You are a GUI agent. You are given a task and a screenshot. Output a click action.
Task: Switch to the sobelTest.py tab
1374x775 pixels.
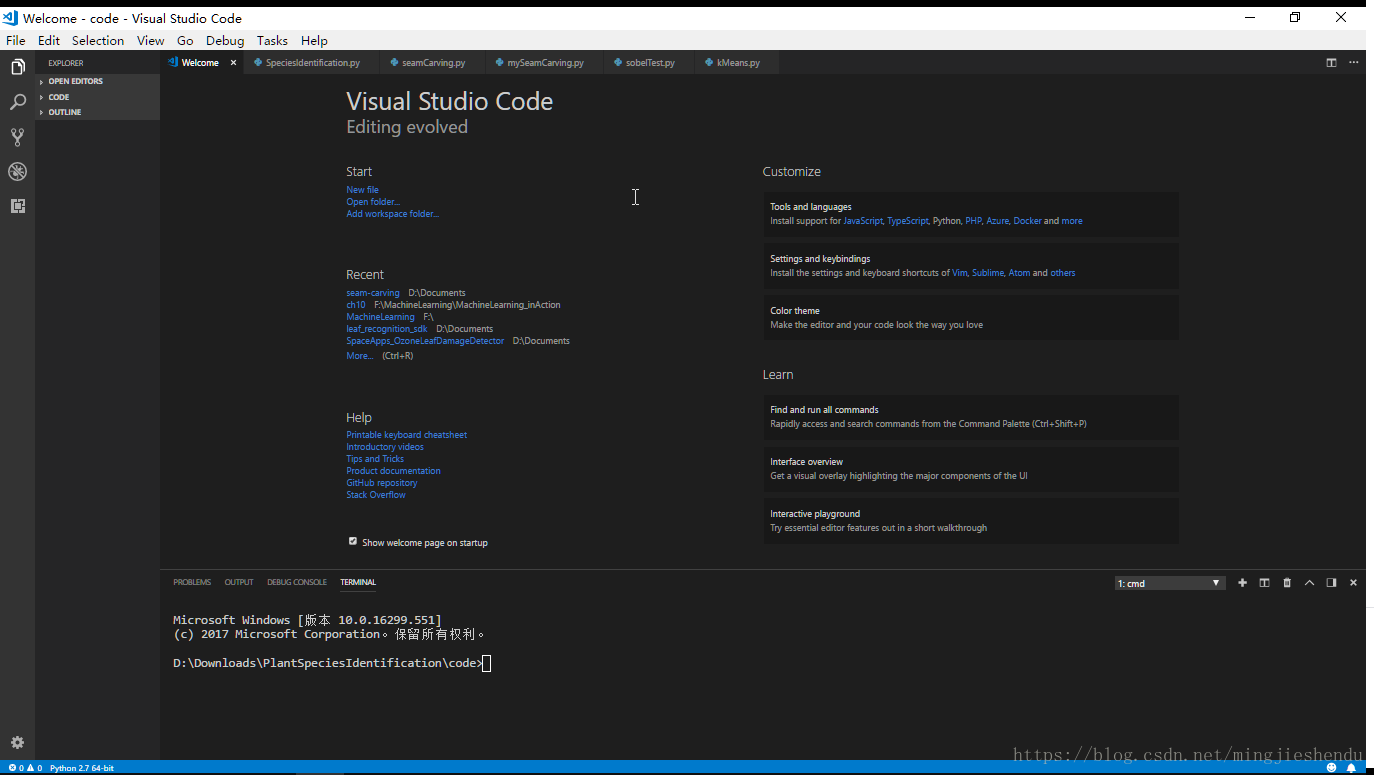[650, 62]
